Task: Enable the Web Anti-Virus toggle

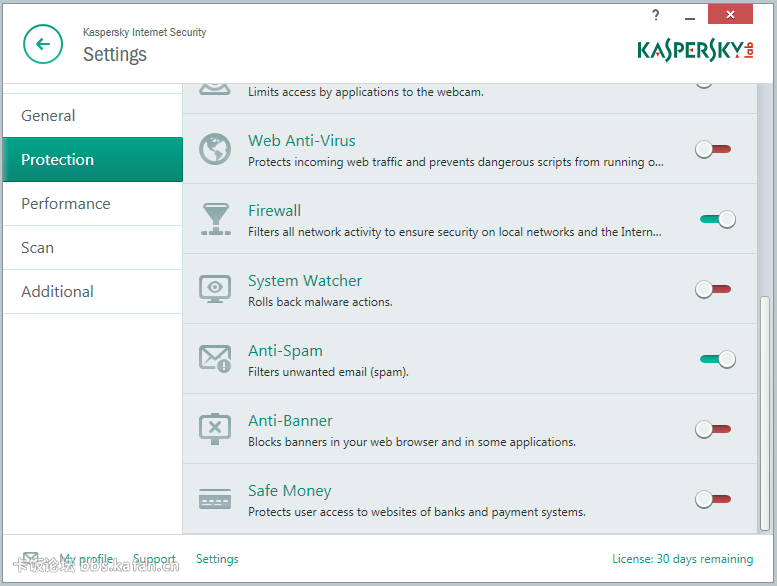Action: 713,149
